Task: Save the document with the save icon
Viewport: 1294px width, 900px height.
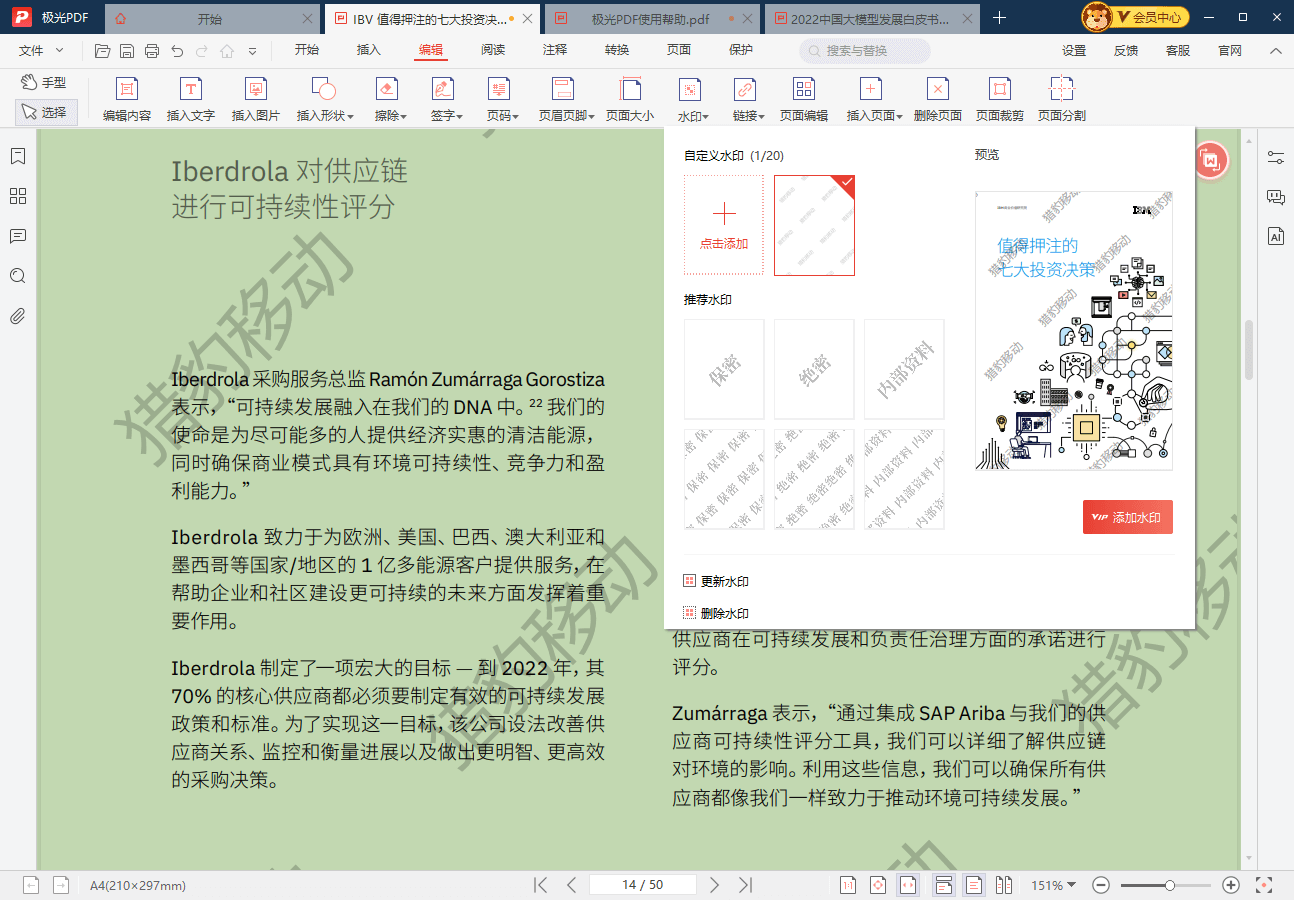Action: point(127,50)
